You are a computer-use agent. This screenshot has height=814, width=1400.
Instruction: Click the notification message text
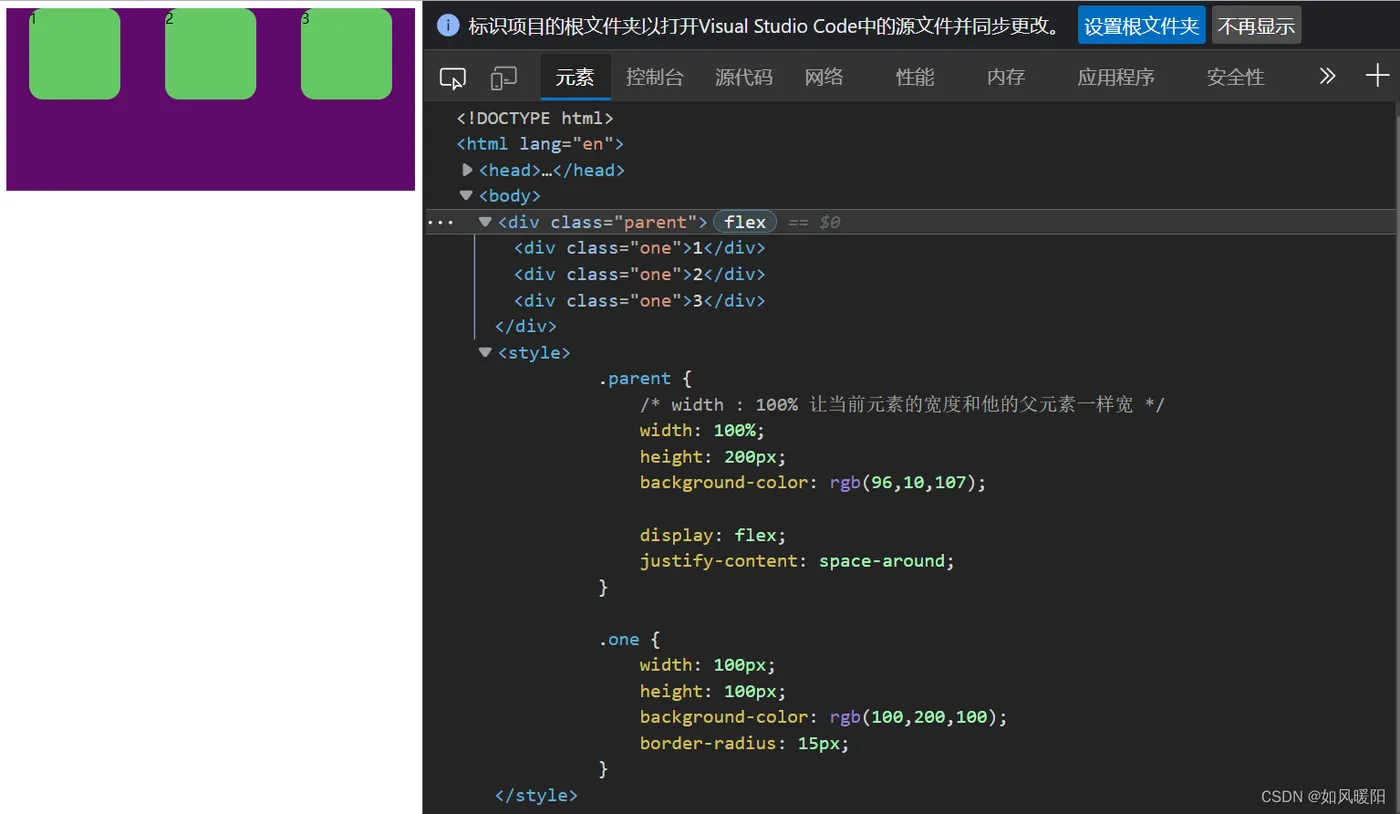pos(765,26)
